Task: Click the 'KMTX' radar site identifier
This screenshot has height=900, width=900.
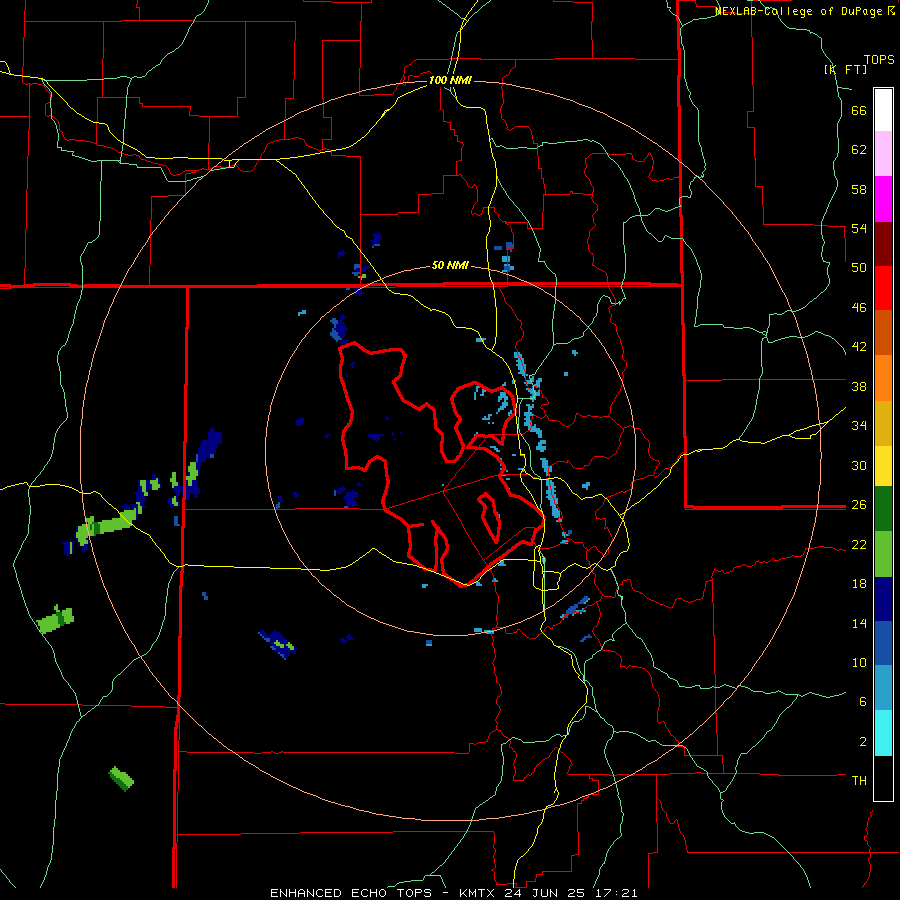Action: (476, 893)
